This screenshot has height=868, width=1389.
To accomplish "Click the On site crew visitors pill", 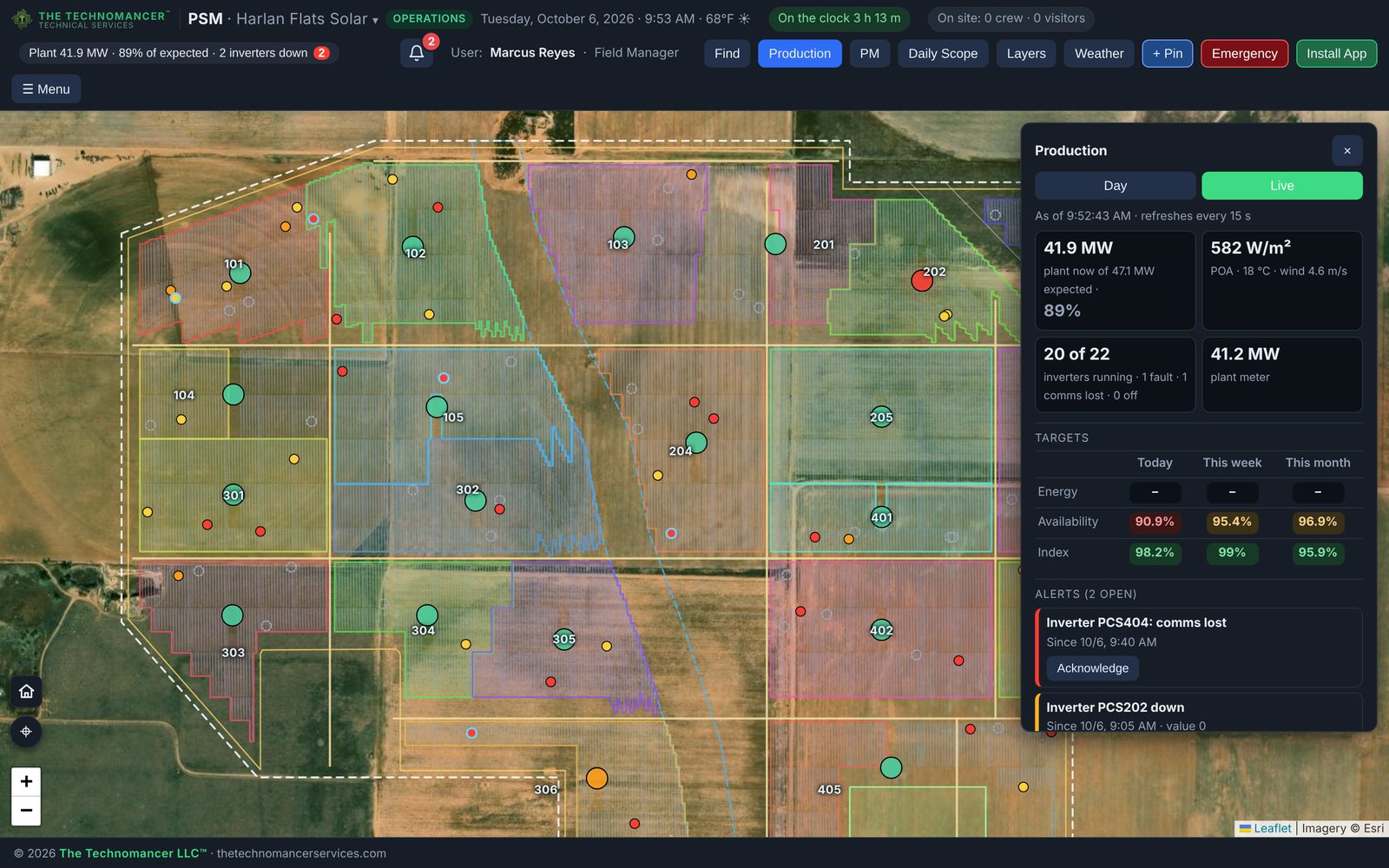I will pos(1010,18).
